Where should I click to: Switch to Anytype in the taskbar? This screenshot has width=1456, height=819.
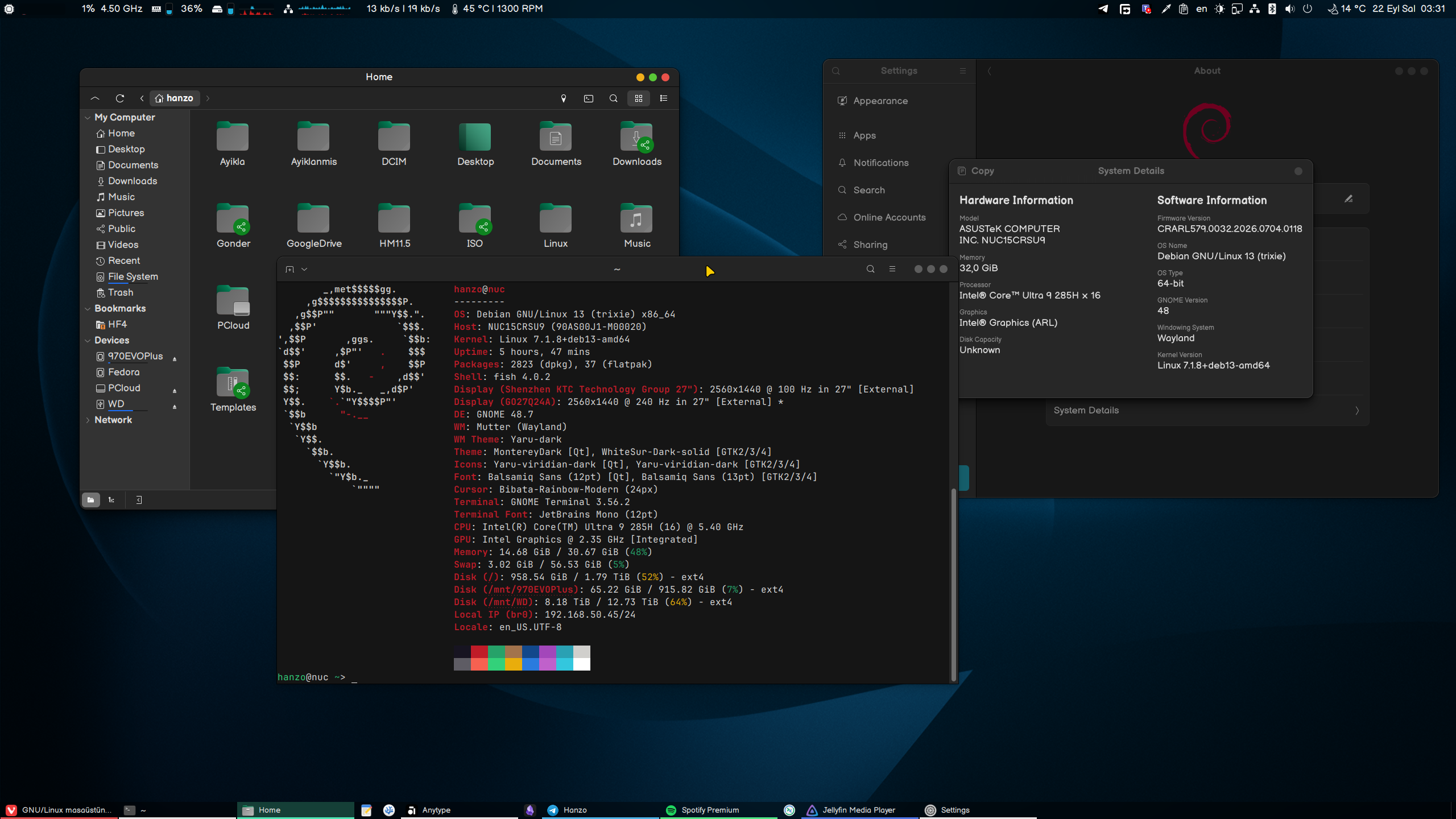(460, 810)
